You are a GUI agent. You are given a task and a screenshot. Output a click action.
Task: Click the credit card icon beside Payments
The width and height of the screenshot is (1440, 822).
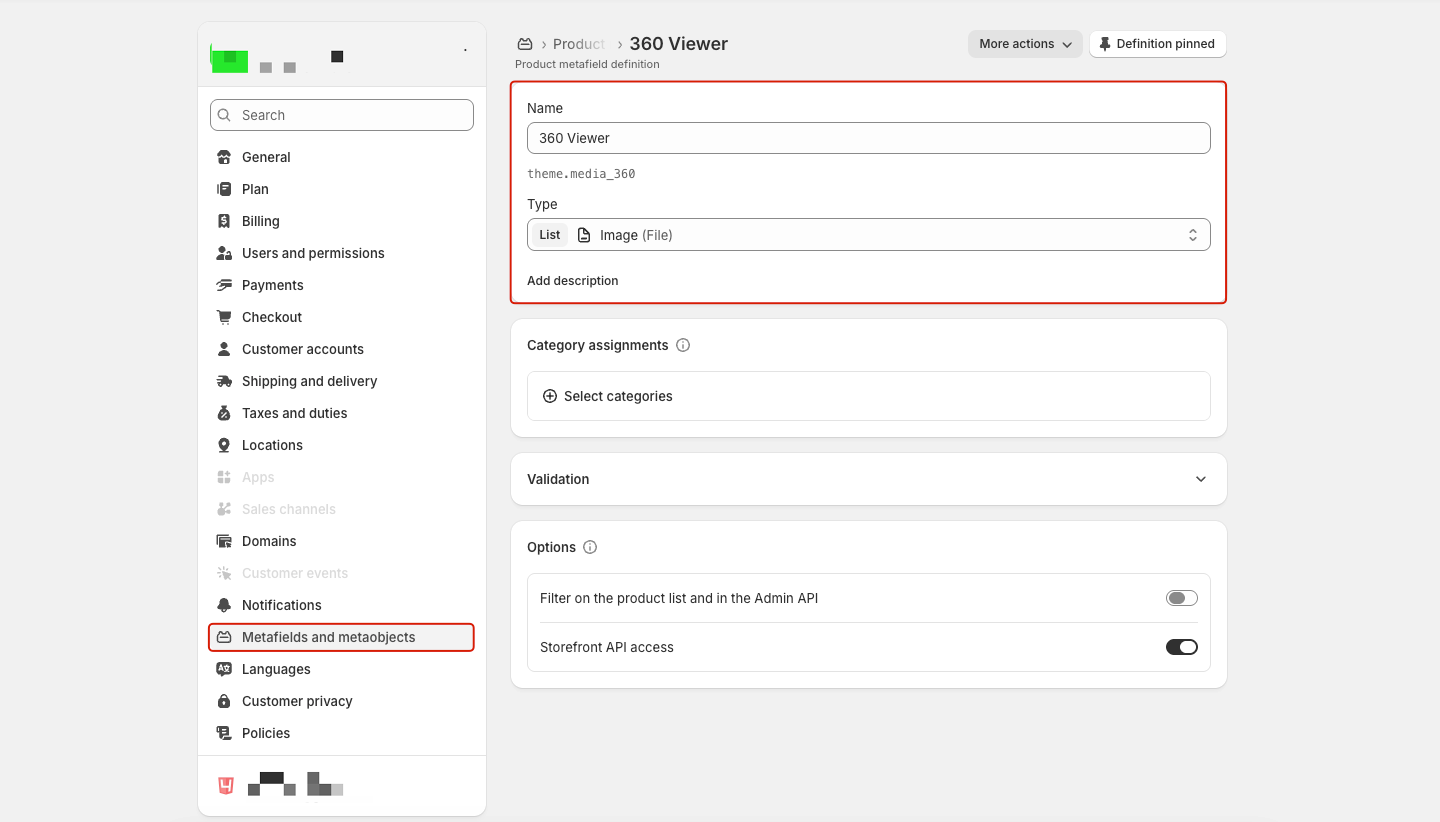tap(224, 285)
